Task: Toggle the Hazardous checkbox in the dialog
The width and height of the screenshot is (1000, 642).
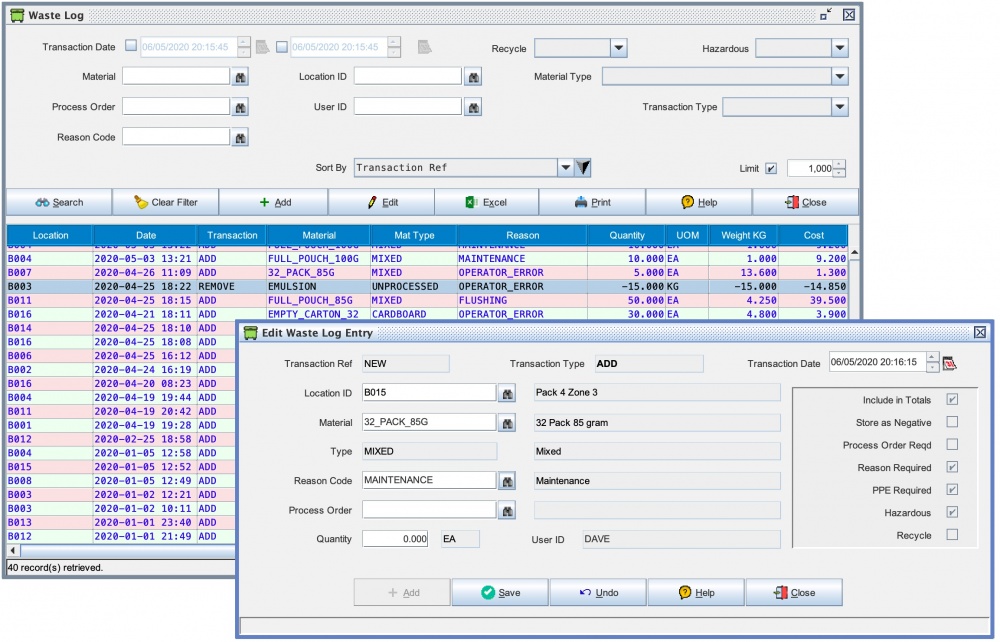Action: pos(952,513)
